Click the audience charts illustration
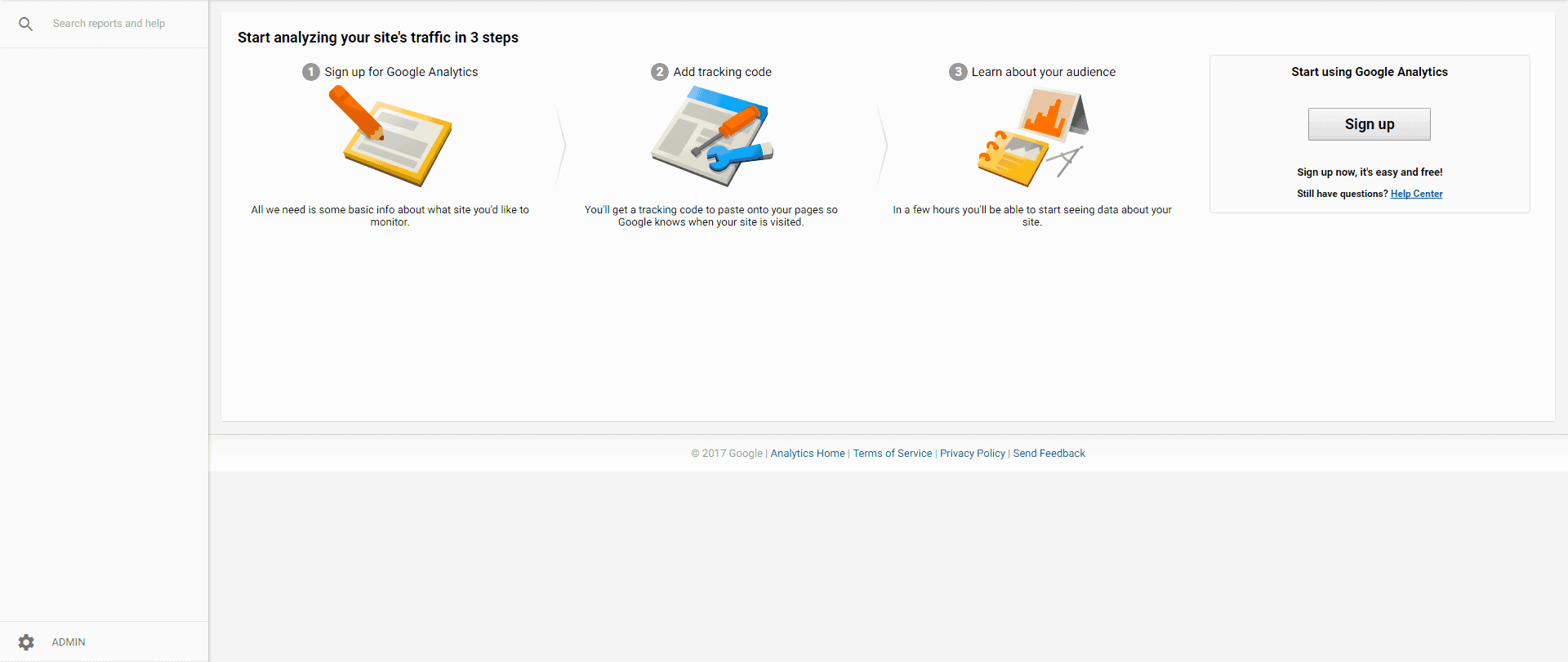Viewport: 1568px width, 662px height. (x=1033, y=136)
